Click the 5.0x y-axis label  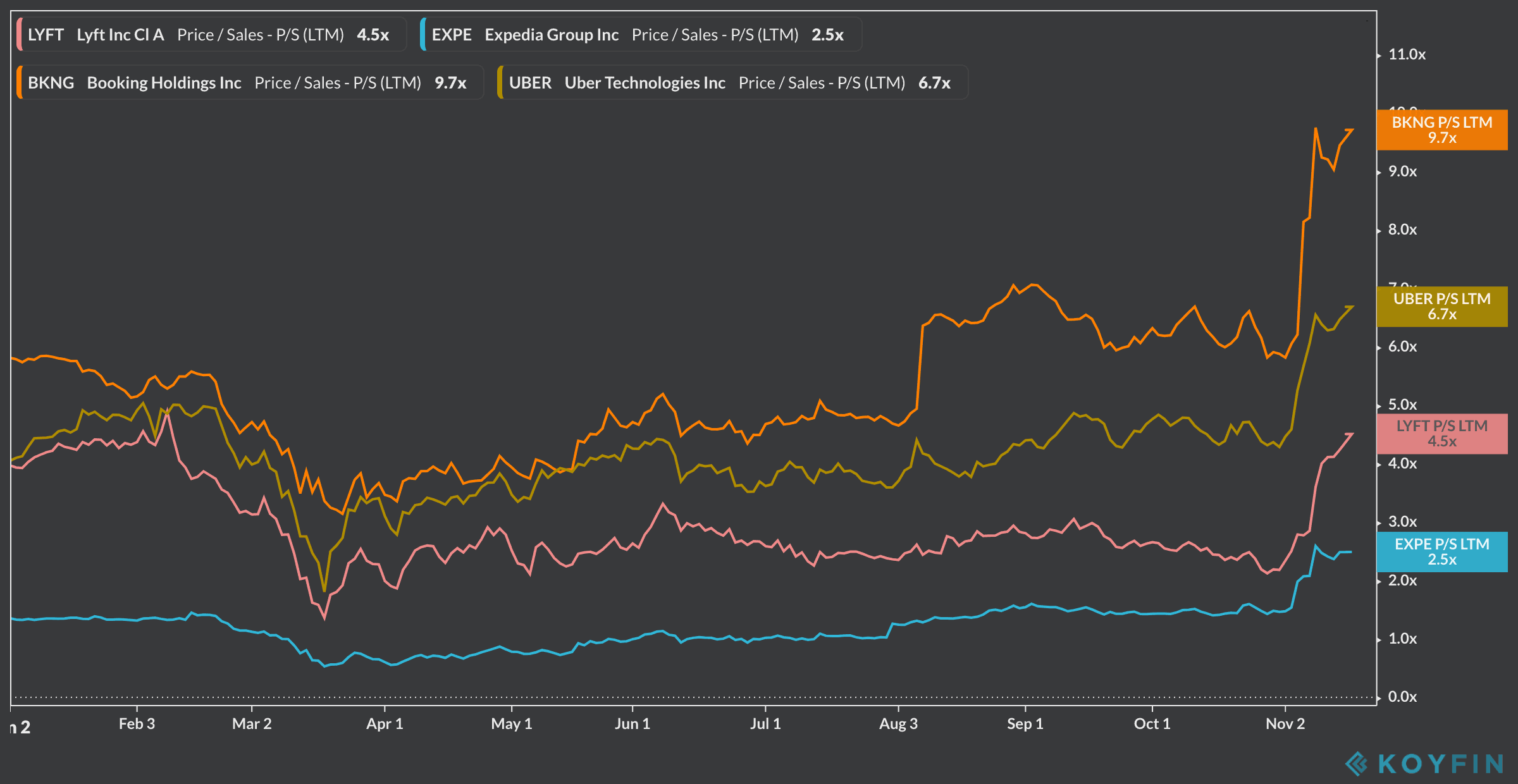pos(1403,405)
